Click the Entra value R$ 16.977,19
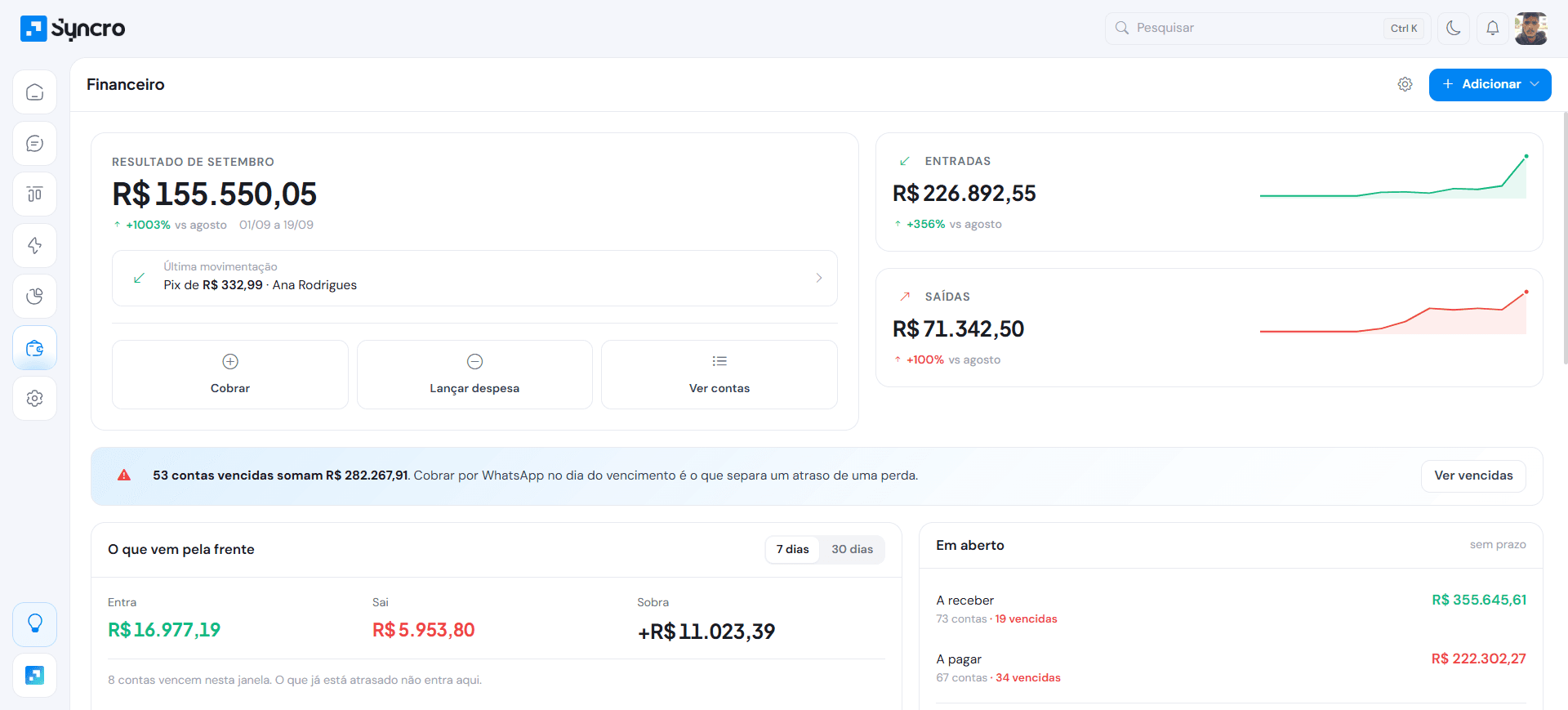This screenshot has width=1568, height=710. click(x=164, y=630)
